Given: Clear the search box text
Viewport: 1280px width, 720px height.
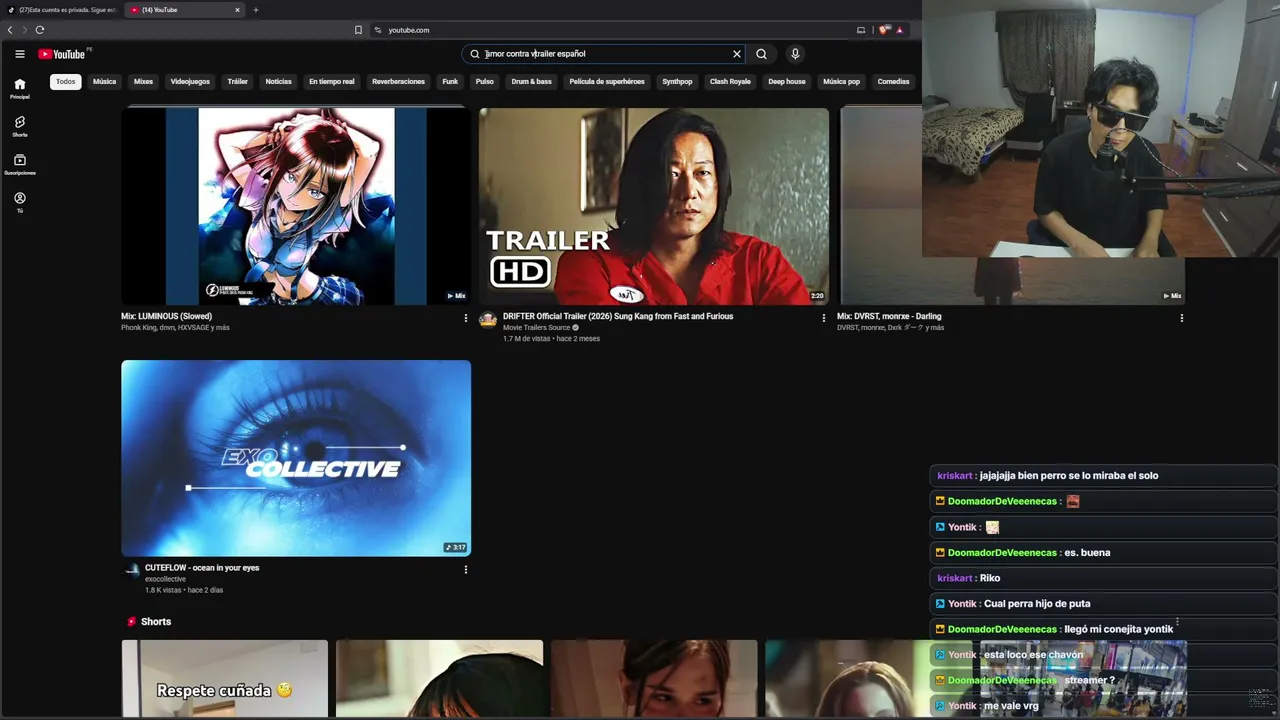Looking at the screenshot, I should [737, 54].
